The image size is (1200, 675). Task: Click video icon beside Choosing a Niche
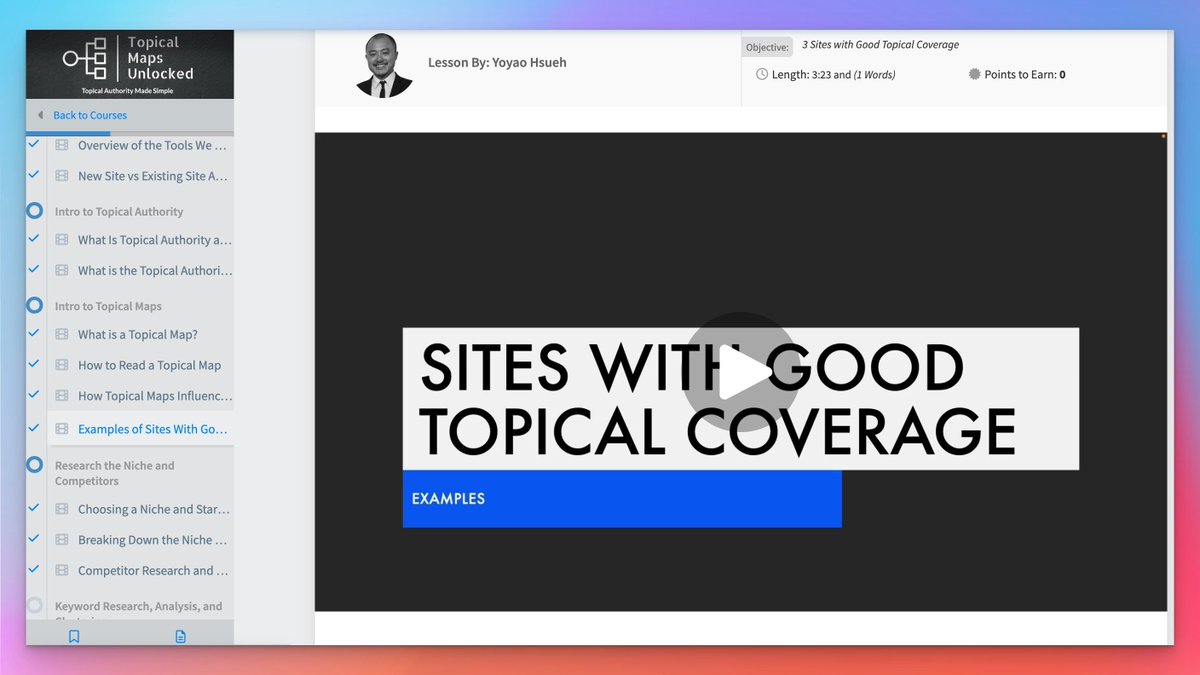(62, 509)
